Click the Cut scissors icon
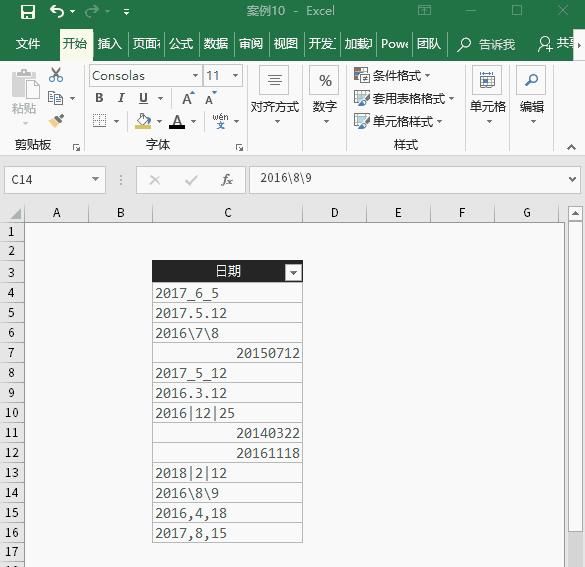 click(56, 75)
